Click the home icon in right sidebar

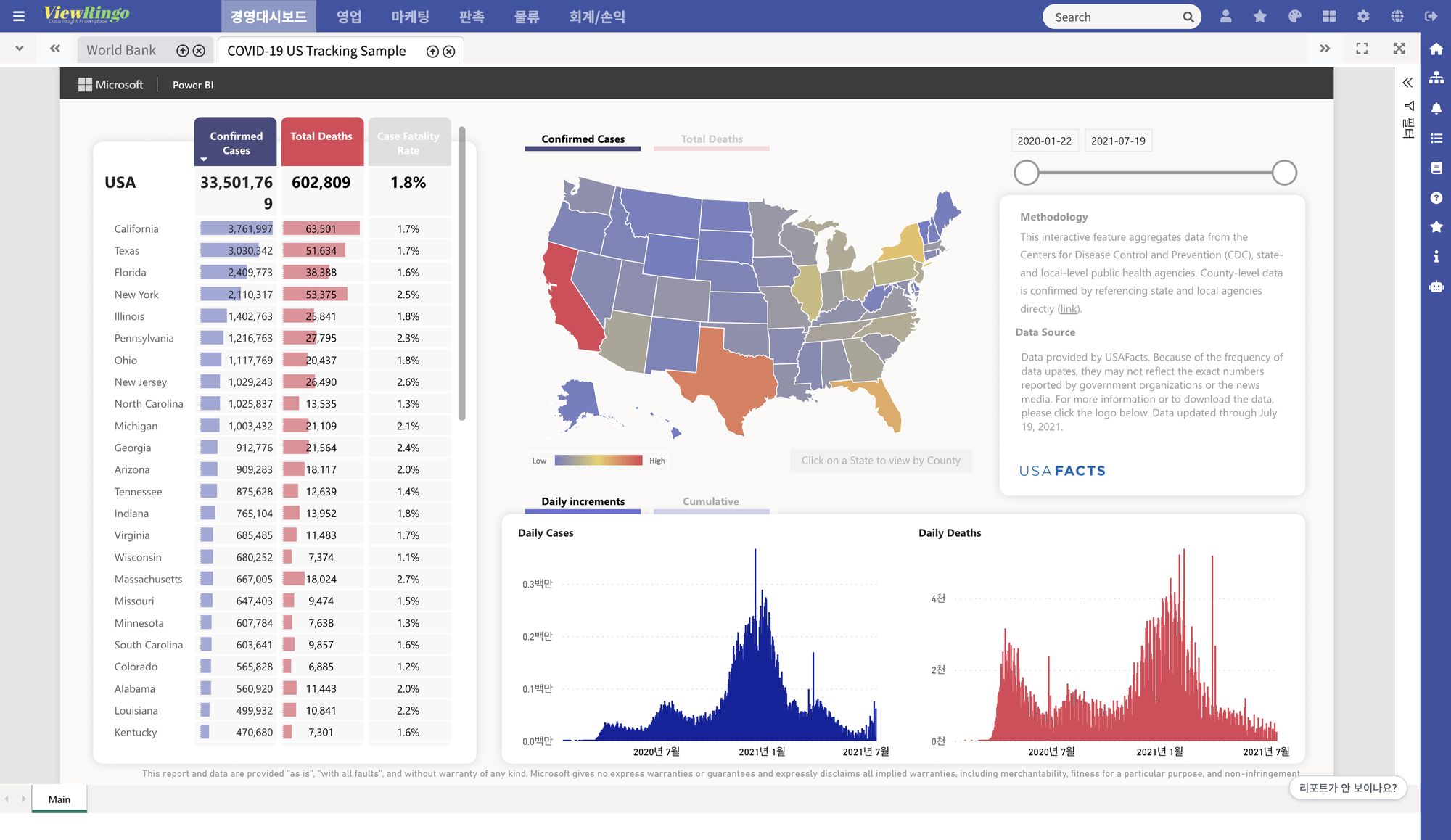pyautogui.click(x=1436, y=49)
